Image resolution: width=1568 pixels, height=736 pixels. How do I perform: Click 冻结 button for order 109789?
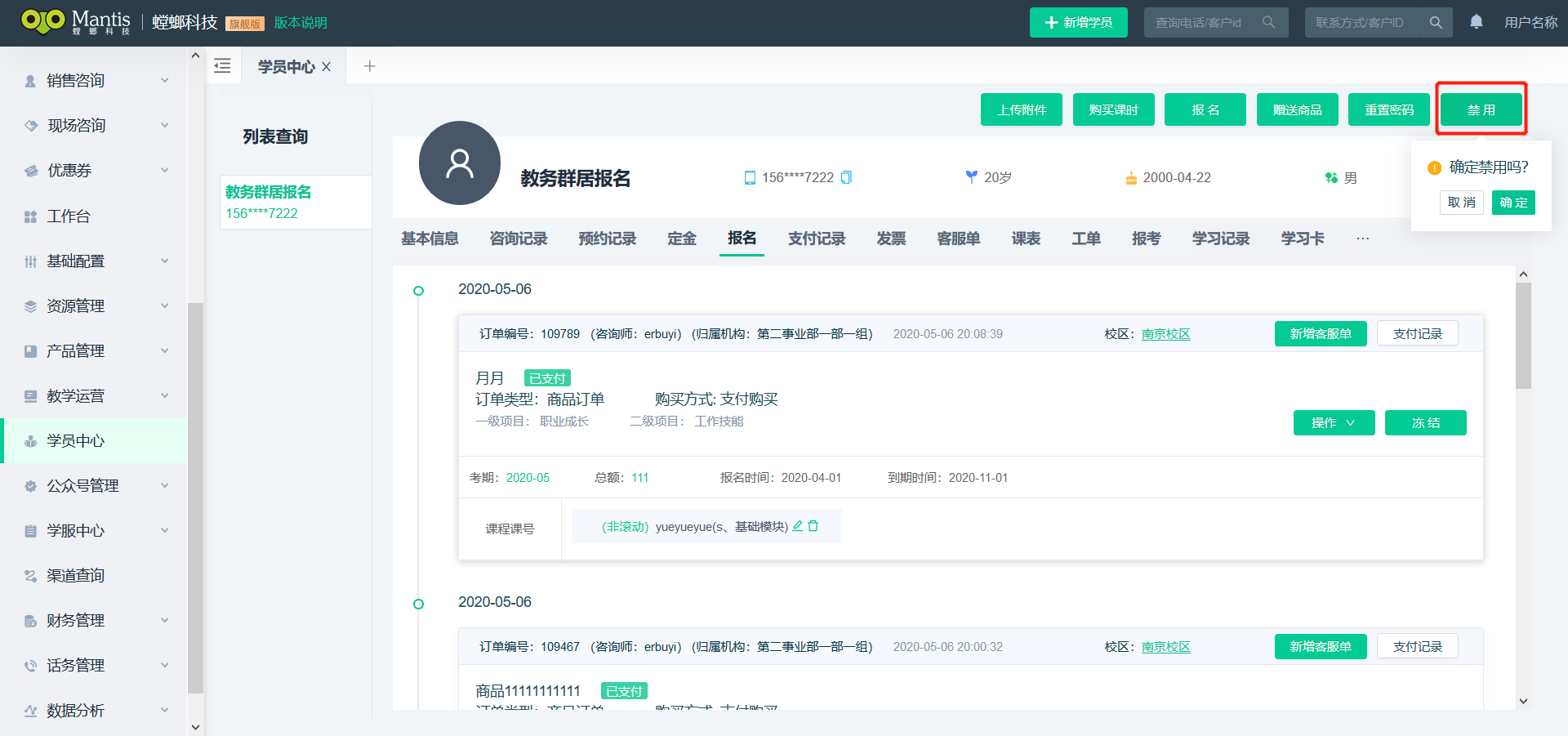coord(1426,422)
